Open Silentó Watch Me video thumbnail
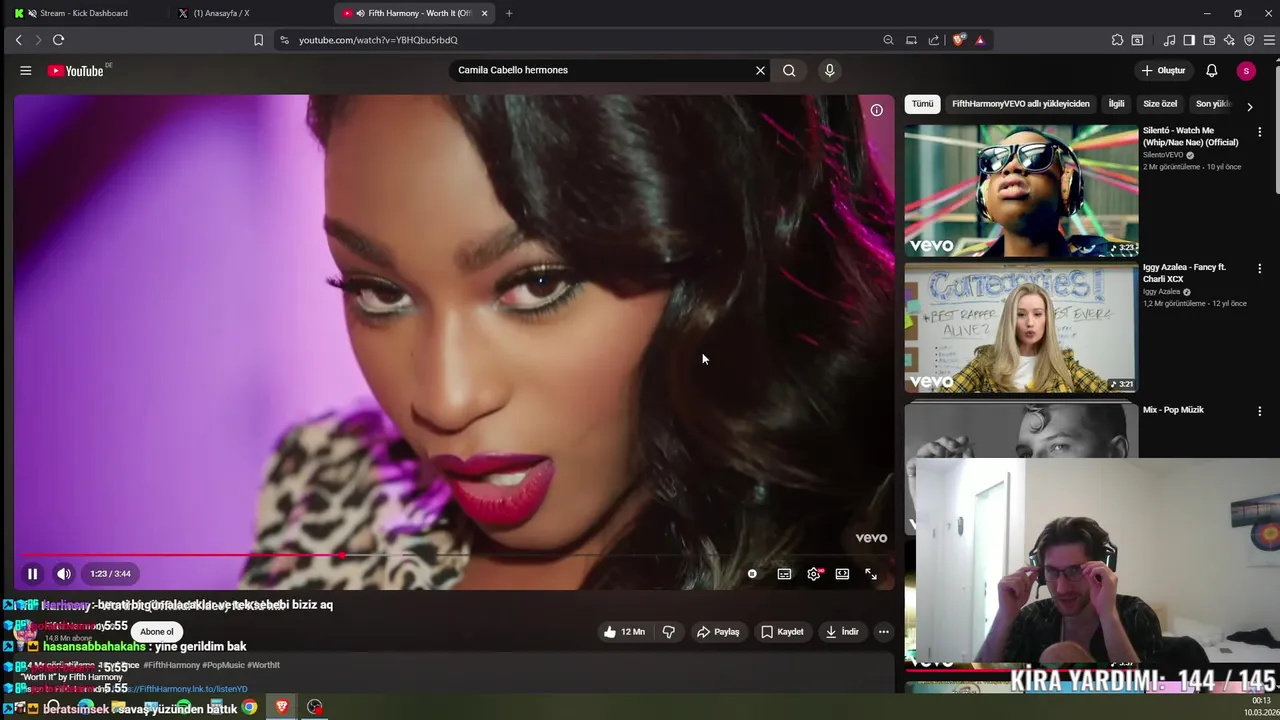1280x720 pixels. (x=1021, y=191)
